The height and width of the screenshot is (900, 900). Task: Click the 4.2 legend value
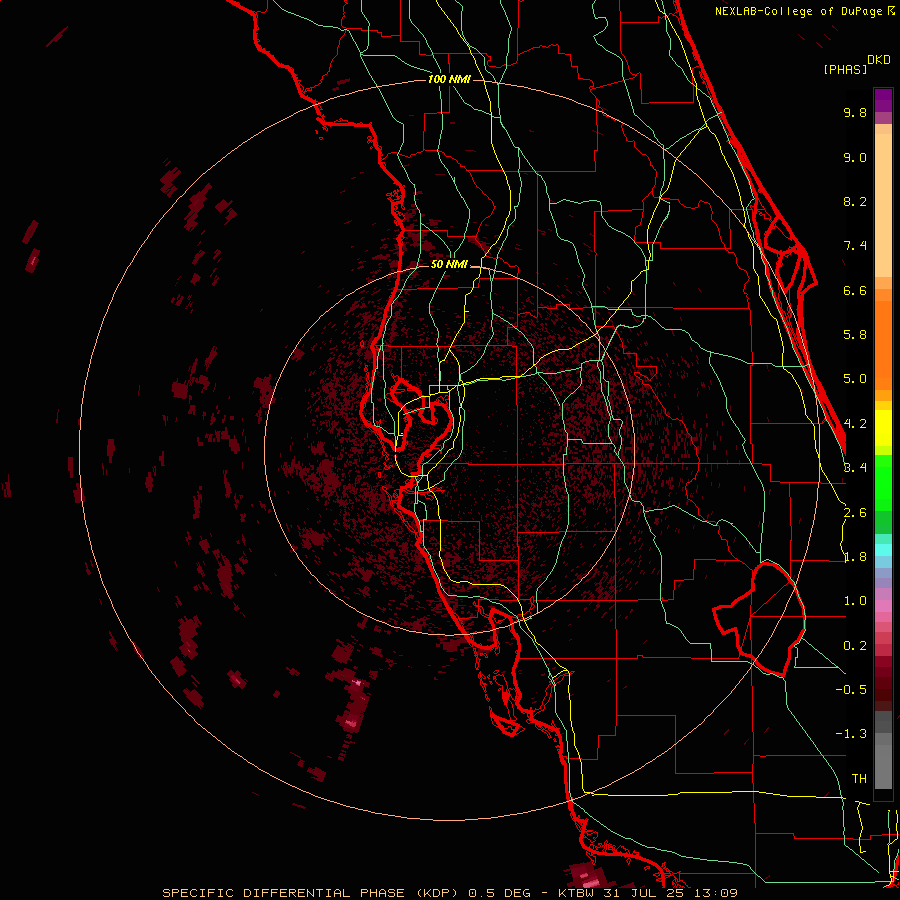pos(855,424)
